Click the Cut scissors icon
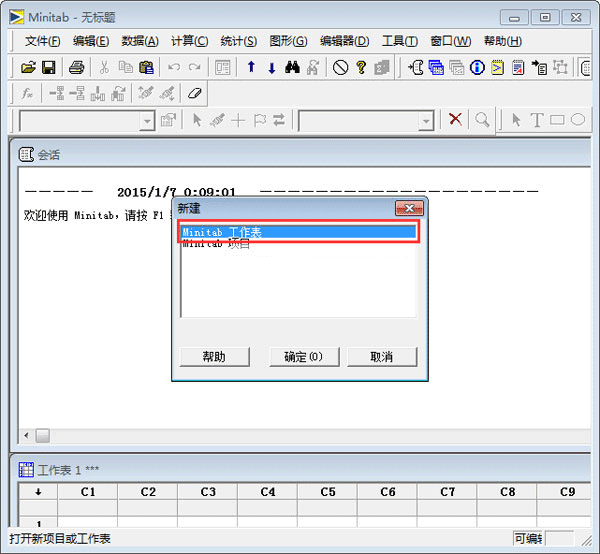This screenshot has height=554, width=600. pyautogui.click(x=104, y=68)
